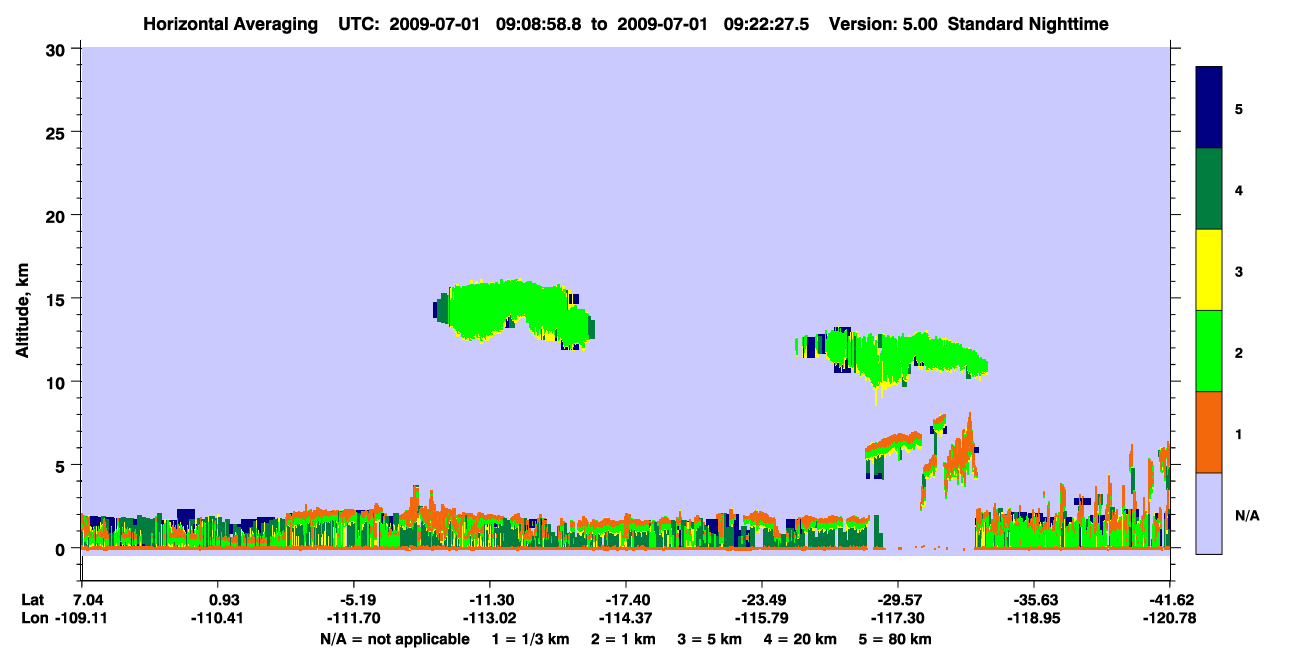Click the longitude value -113.02
This screenshot has width=1300, height=667.
tap(489, 618)
